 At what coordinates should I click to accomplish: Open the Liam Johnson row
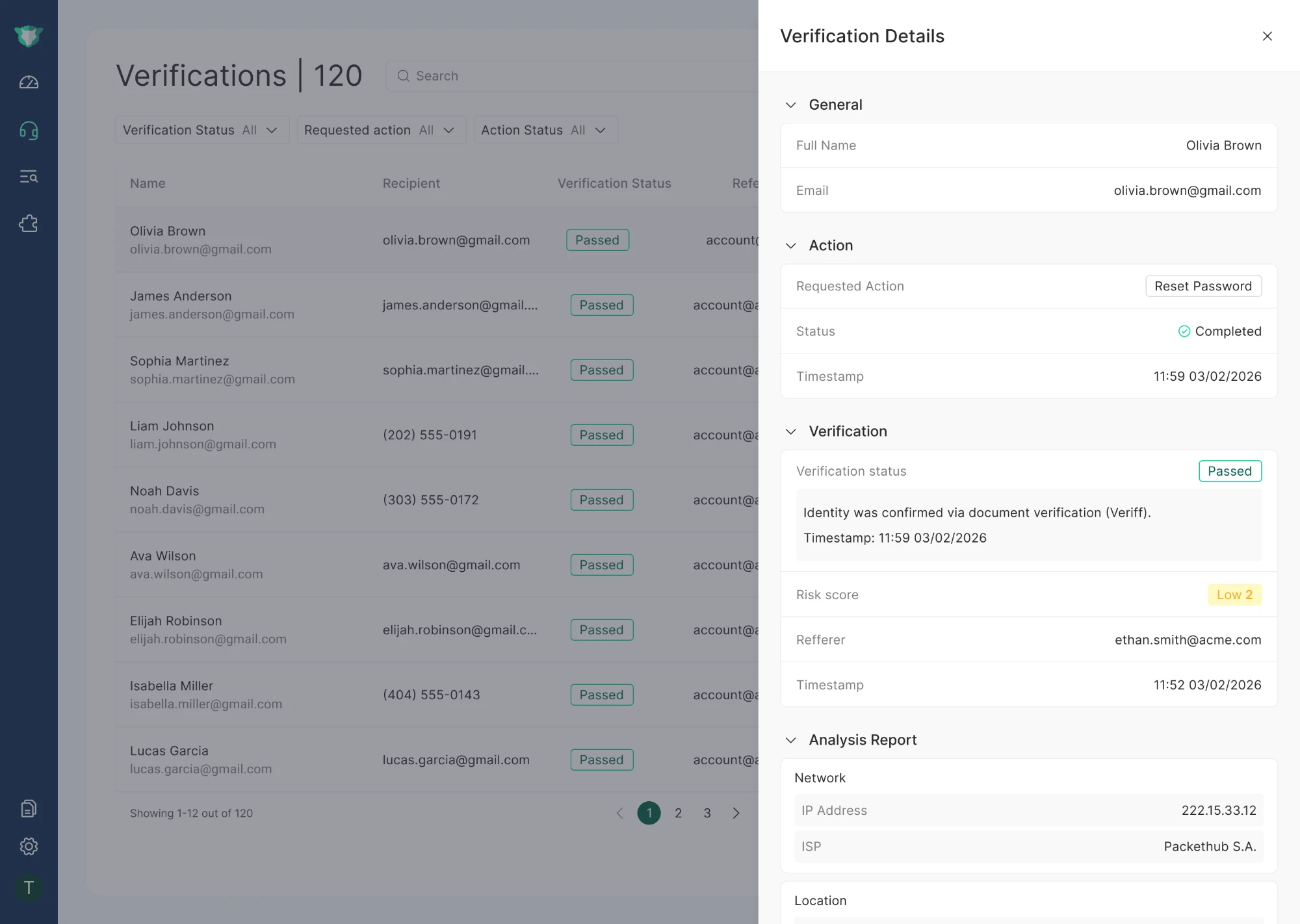(x=437, y=435)
